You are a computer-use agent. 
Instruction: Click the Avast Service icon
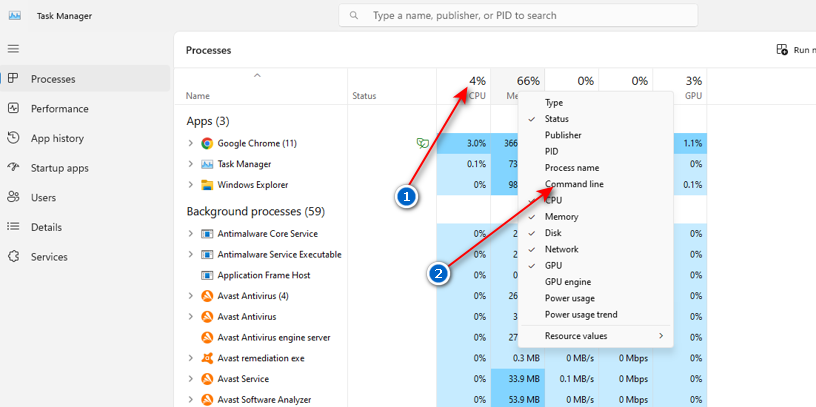(207, 379)
